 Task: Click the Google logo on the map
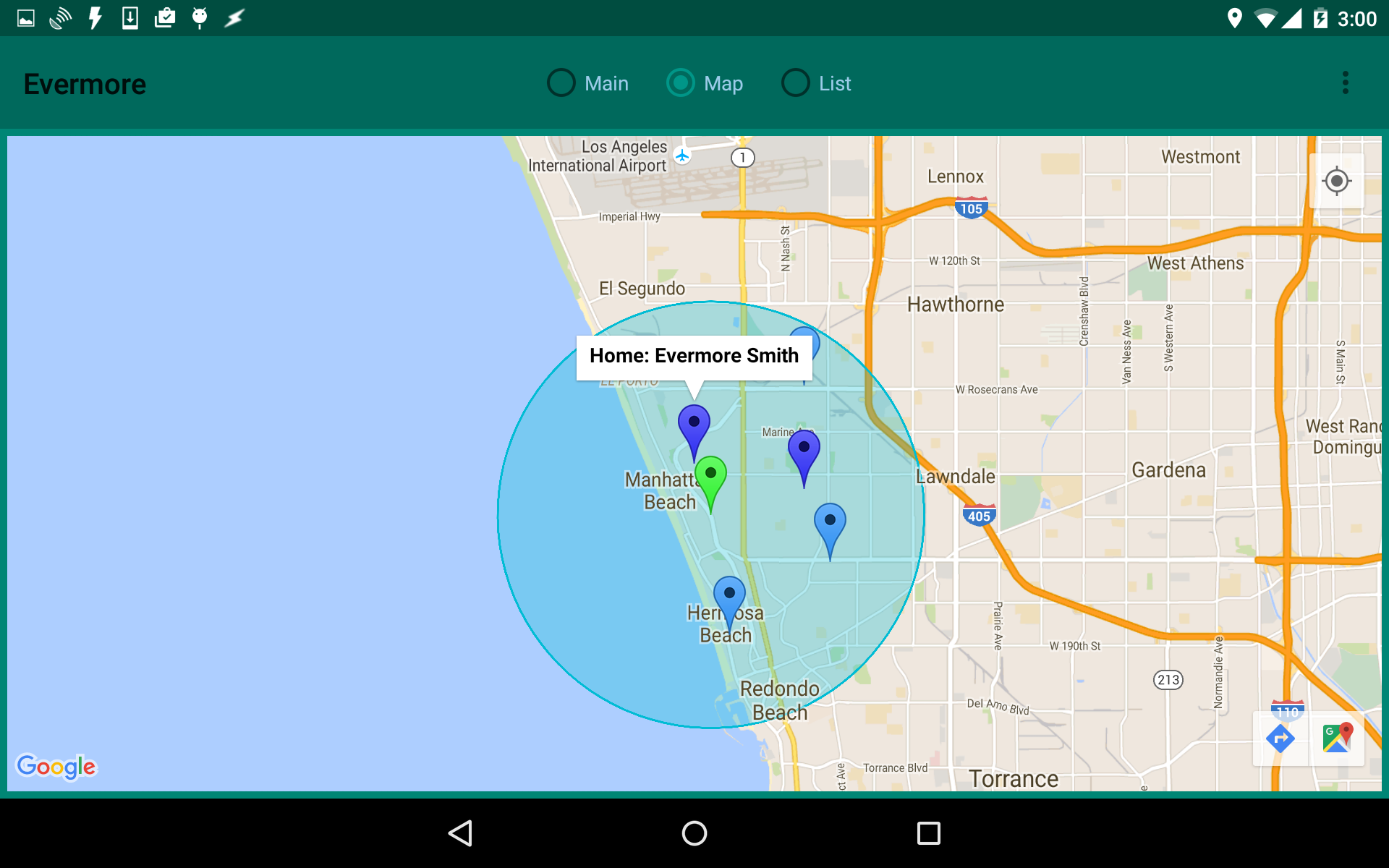click(x=56, y=766)
